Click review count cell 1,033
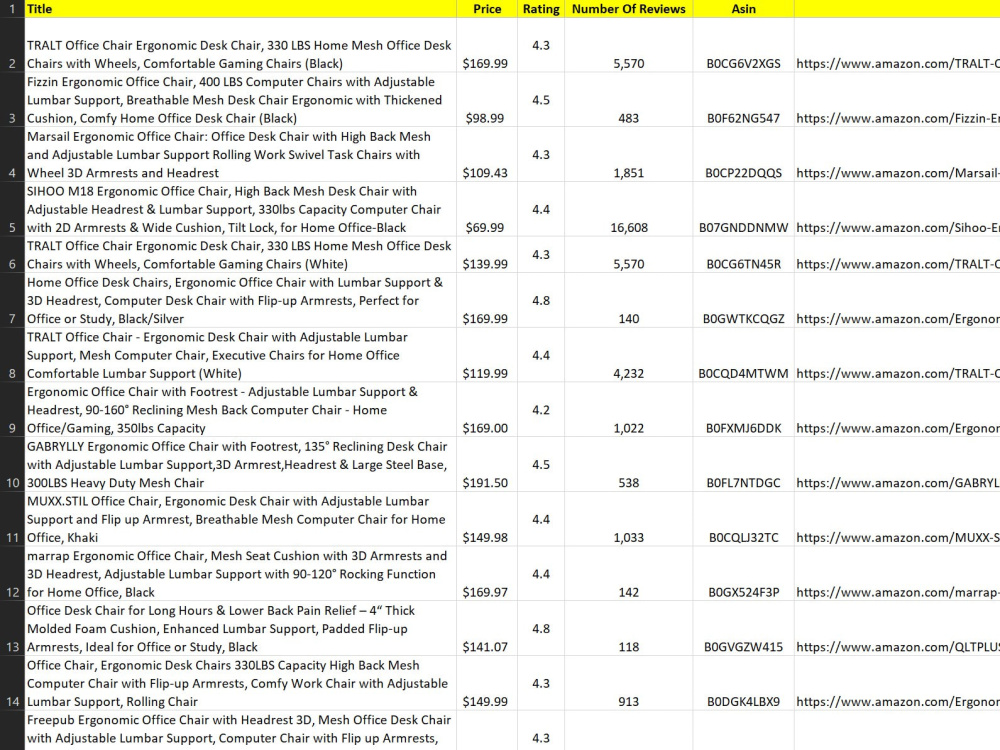 point(628,519)
